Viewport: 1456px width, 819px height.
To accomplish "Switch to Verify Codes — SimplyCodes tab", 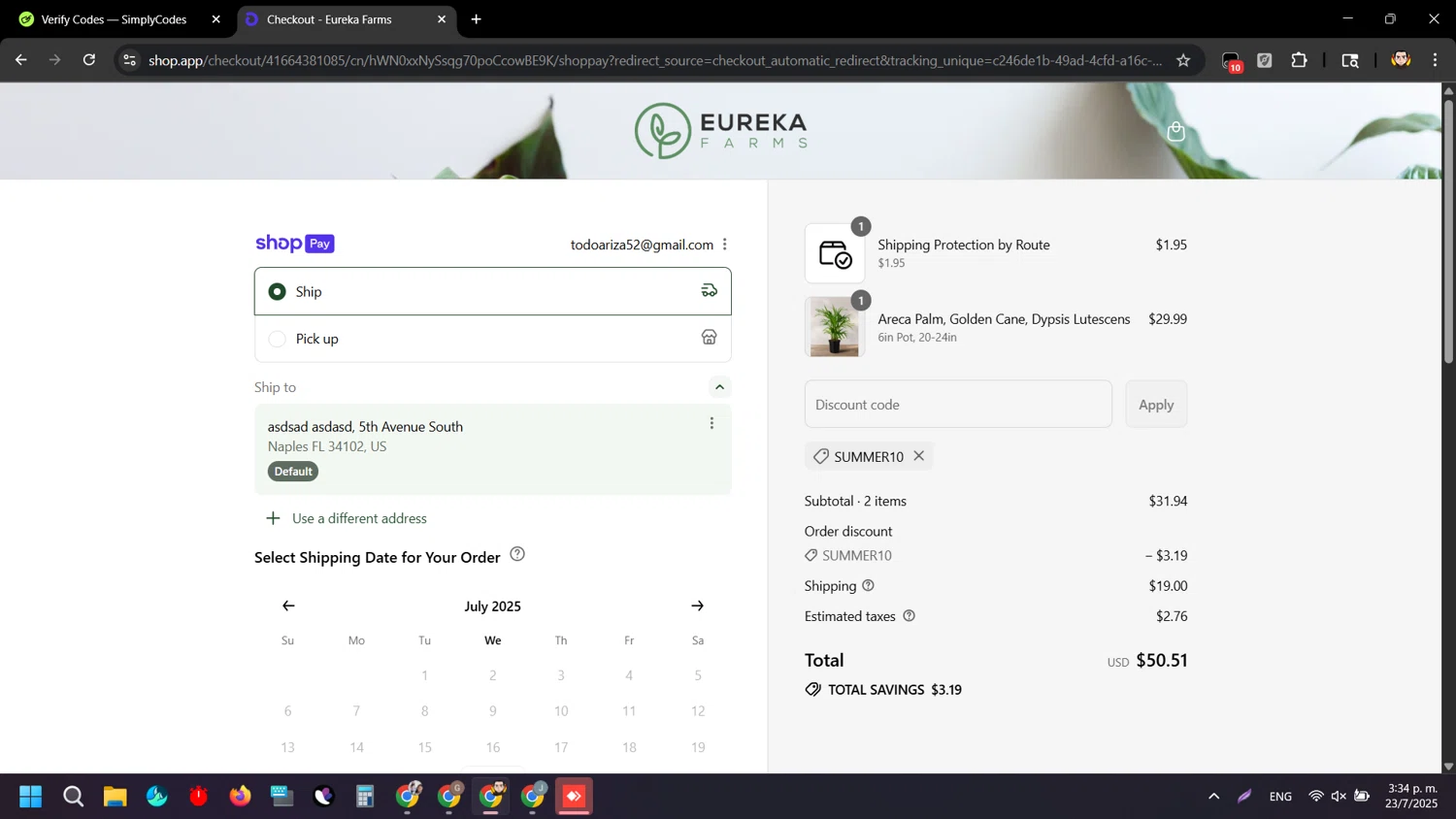I will click(114, 19).
